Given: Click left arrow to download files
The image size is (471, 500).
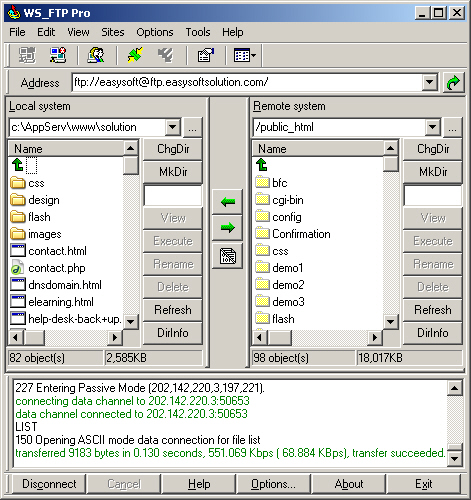Looking at the screenshot, I should click(228, 202).
